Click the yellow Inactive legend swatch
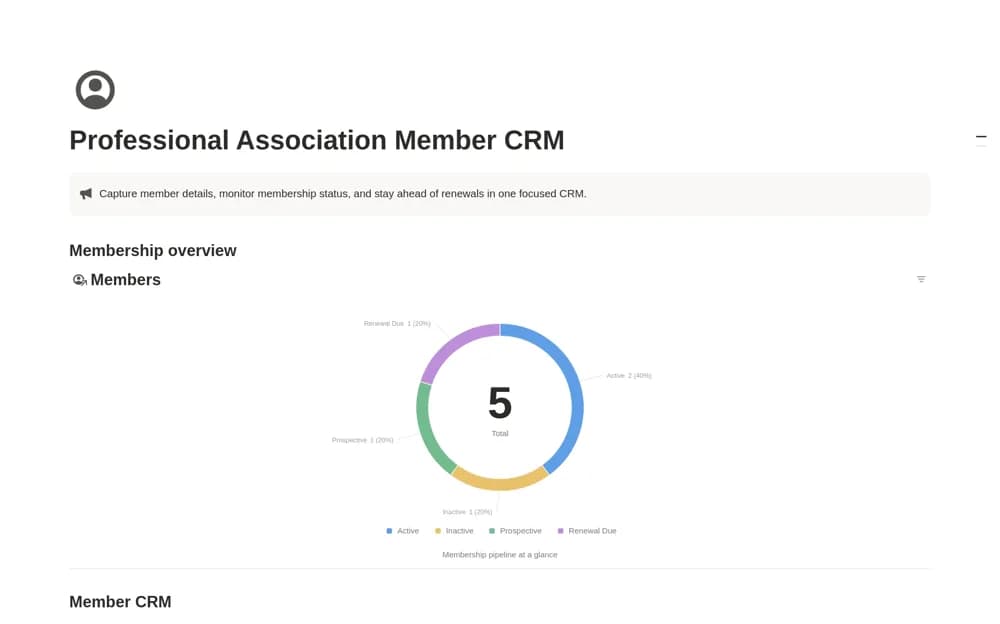 [438, 531]
